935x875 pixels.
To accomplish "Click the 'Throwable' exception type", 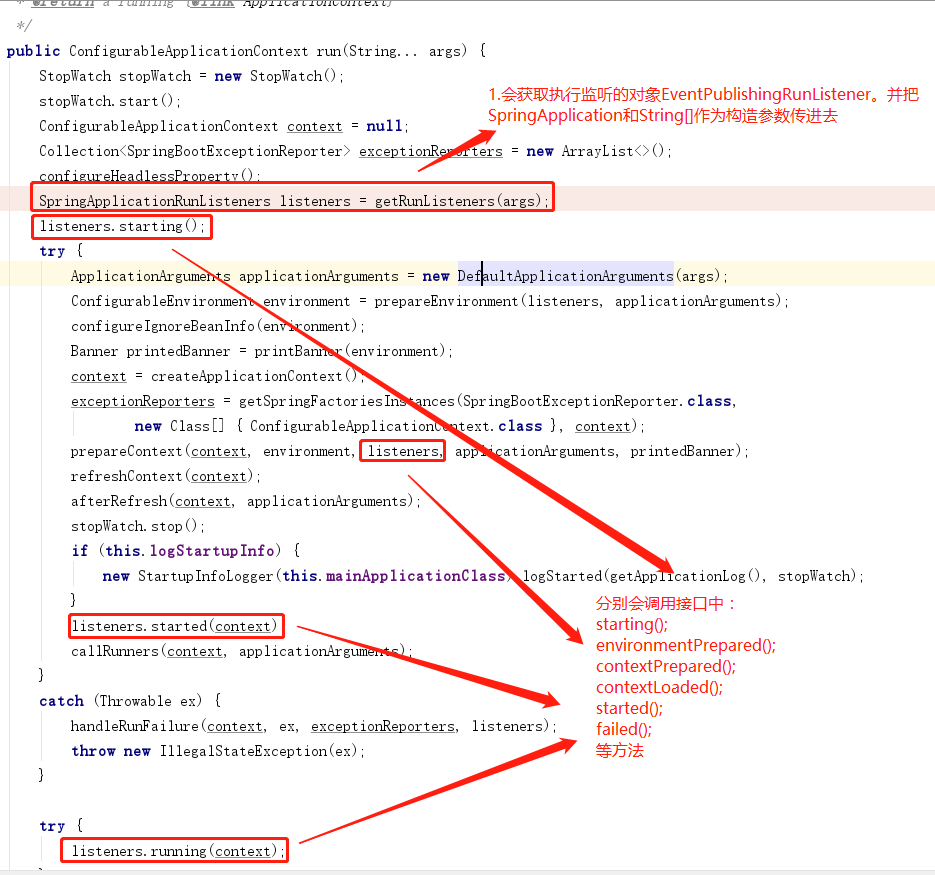I will pos(135,701).
